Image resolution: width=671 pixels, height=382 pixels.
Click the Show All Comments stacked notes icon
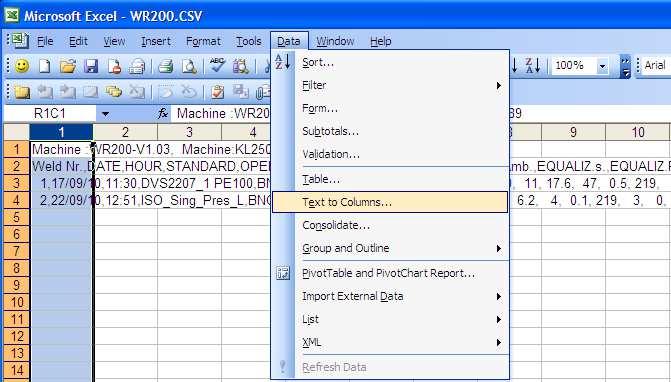click(114, 92)
